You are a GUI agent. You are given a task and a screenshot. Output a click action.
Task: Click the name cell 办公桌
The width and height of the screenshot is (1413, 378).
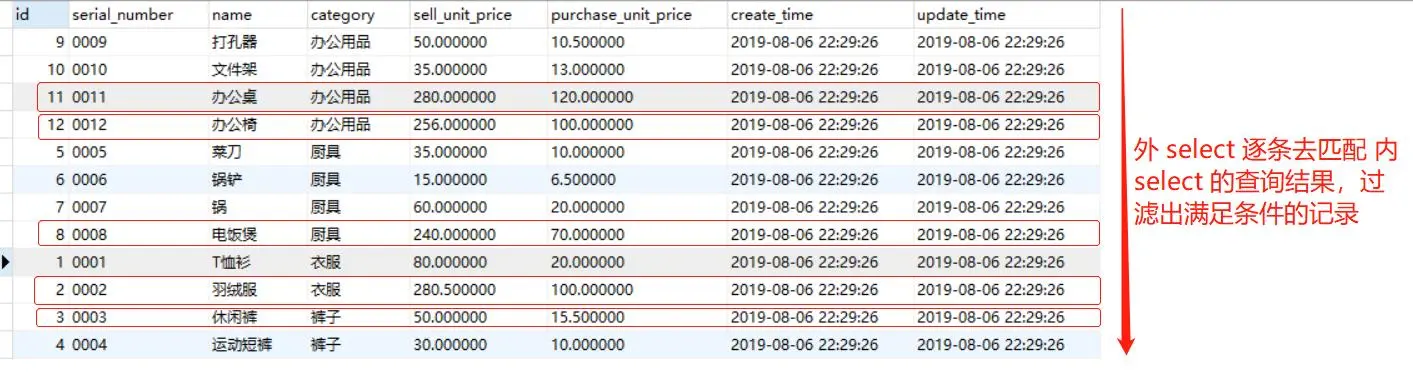click(234, 97)
